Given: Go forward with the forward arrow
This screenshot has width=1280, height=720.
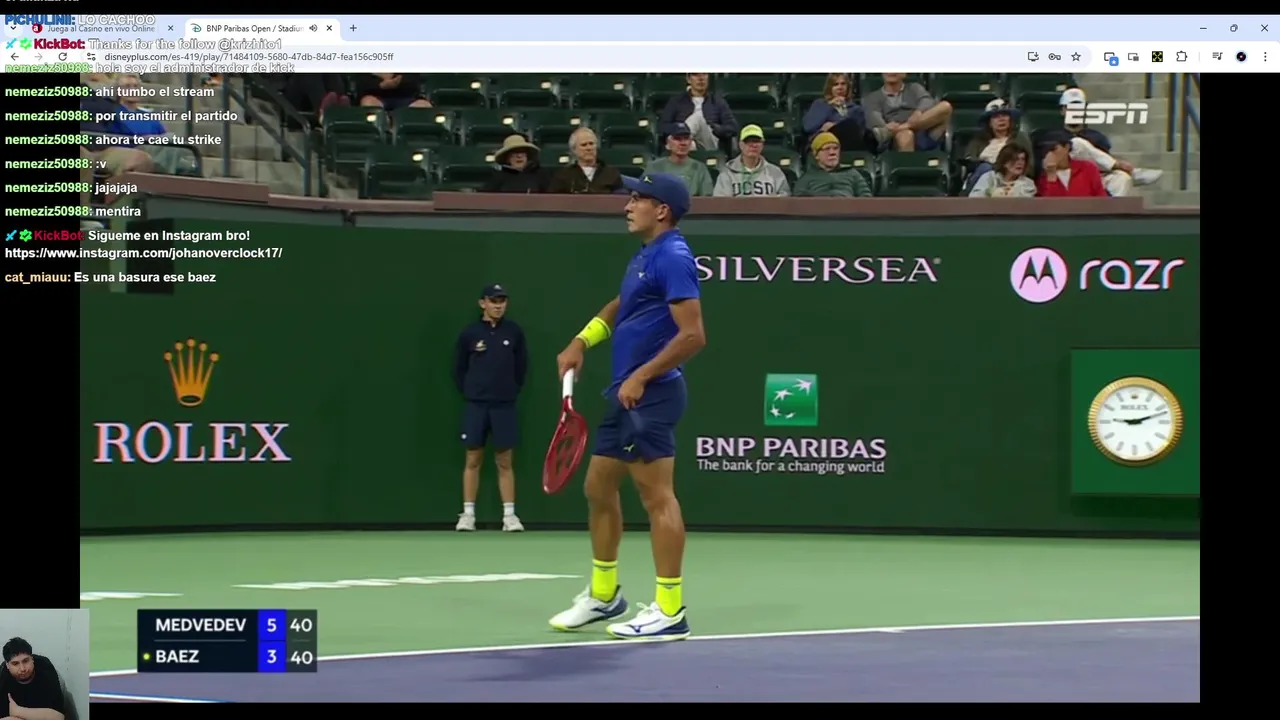Looking at the screenshot, I should point(38,57).
